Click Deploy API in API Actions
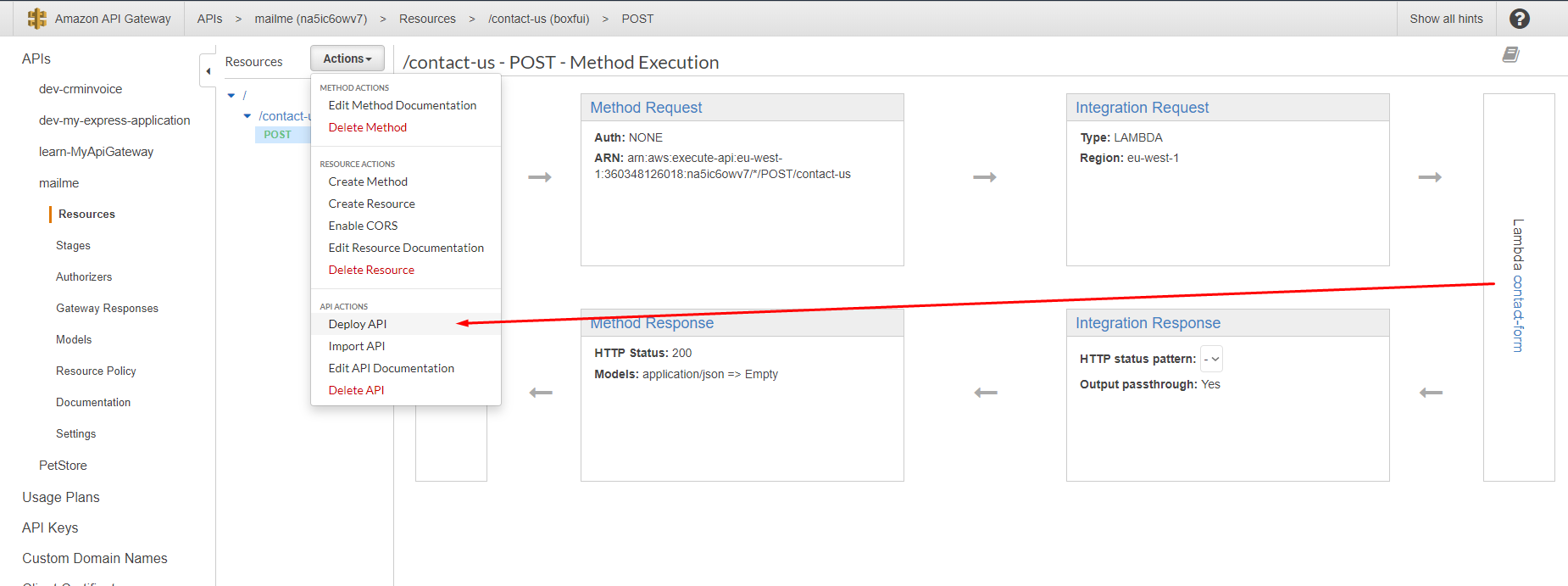 pyautogui.click(x=358, y=324)
